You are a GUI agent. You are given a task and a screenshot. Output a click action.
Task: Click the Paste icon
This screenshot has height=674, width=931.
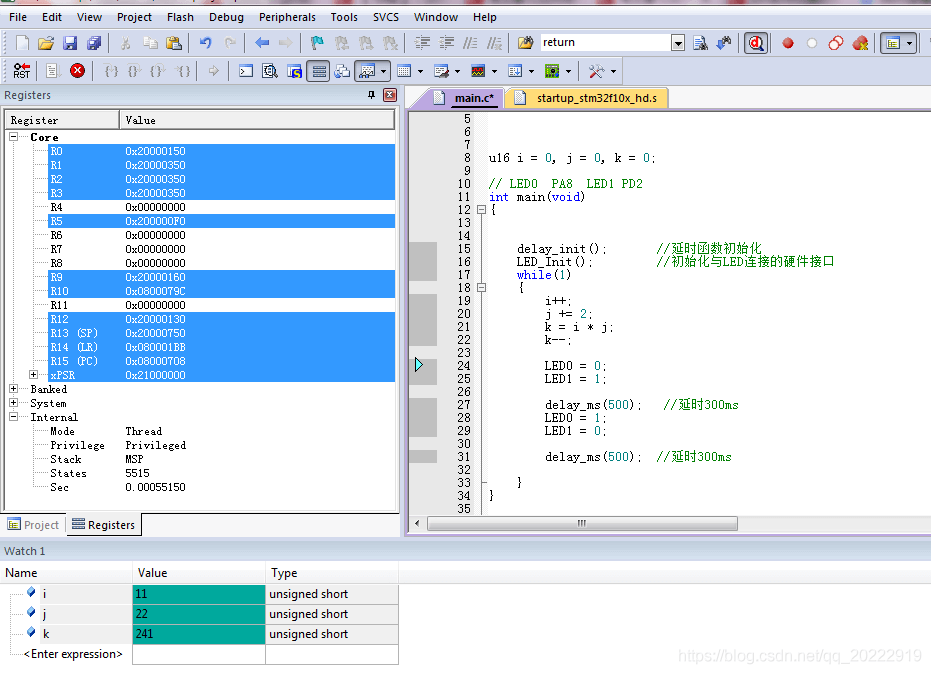pos(173,43)
